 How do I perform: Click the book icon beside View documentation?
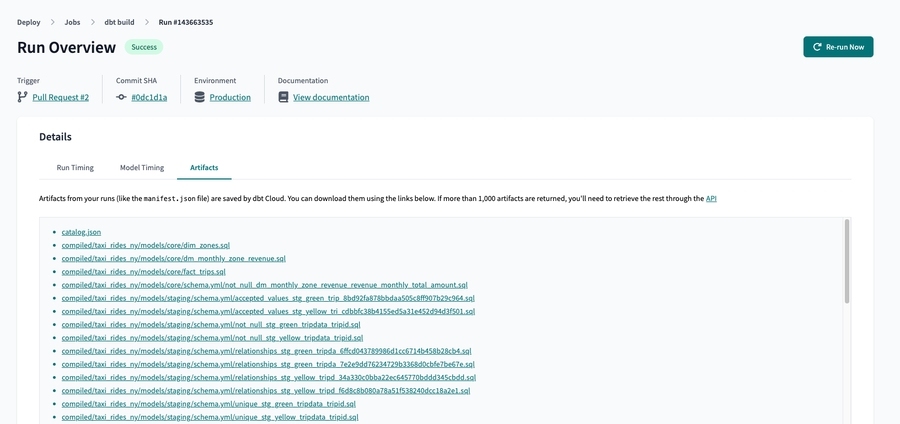[x=283, y=97]
